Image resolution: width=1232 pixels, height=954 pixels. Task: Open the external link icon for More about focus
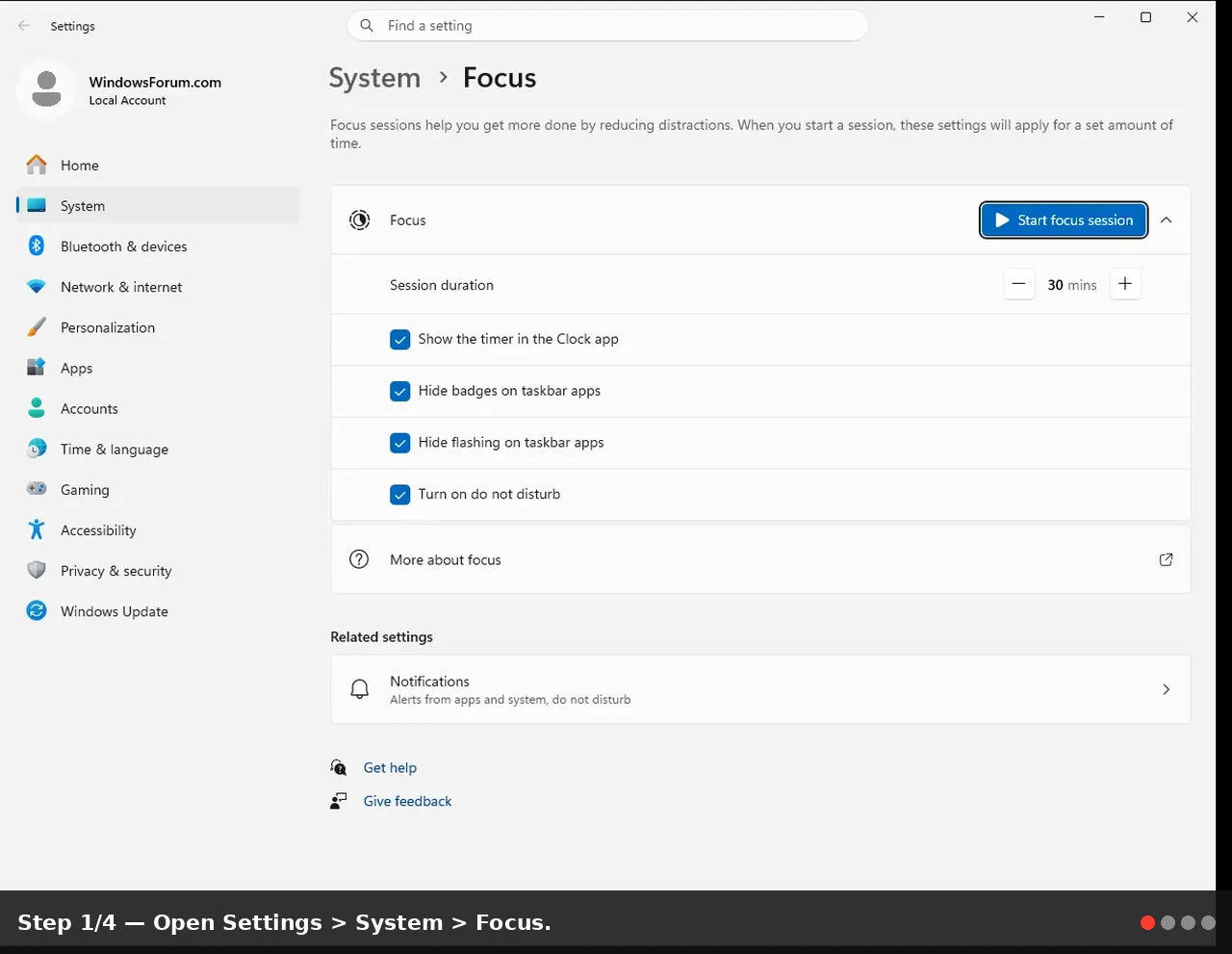coord(1166,559)
